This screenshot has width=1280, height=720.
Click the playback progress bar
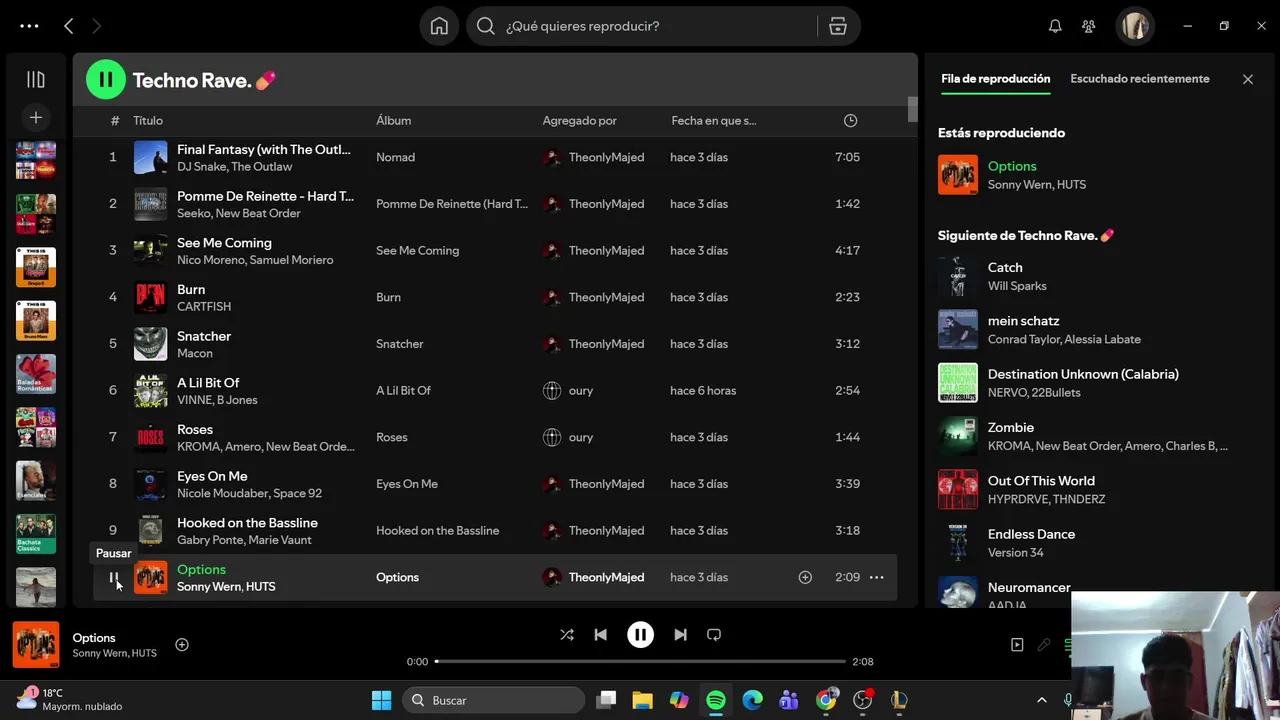pos(640,661)
